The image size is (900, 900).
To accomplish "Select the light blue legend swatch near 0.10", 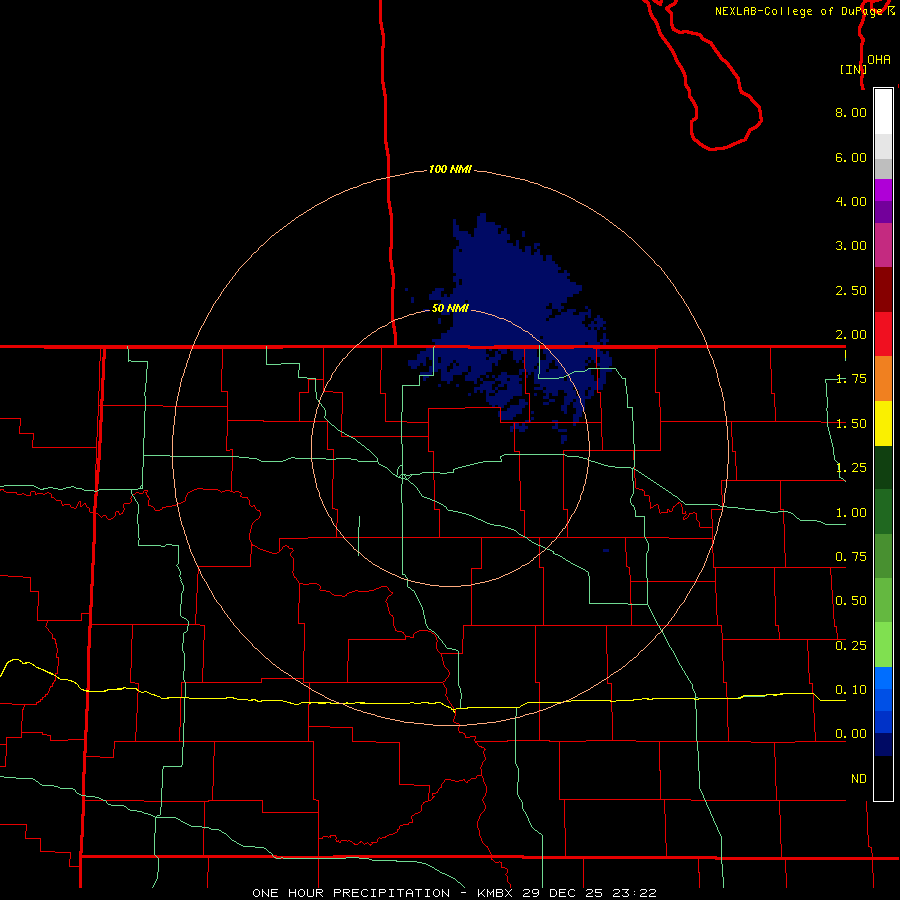I will pyautogui.click(x=883, y=678).
